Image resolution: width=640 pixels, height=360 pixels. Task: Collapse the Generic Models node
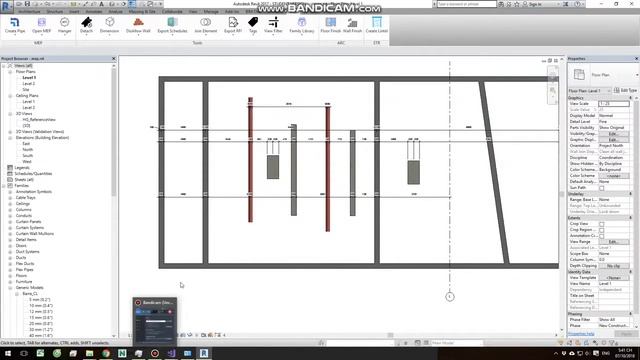[x=10, y=288]
